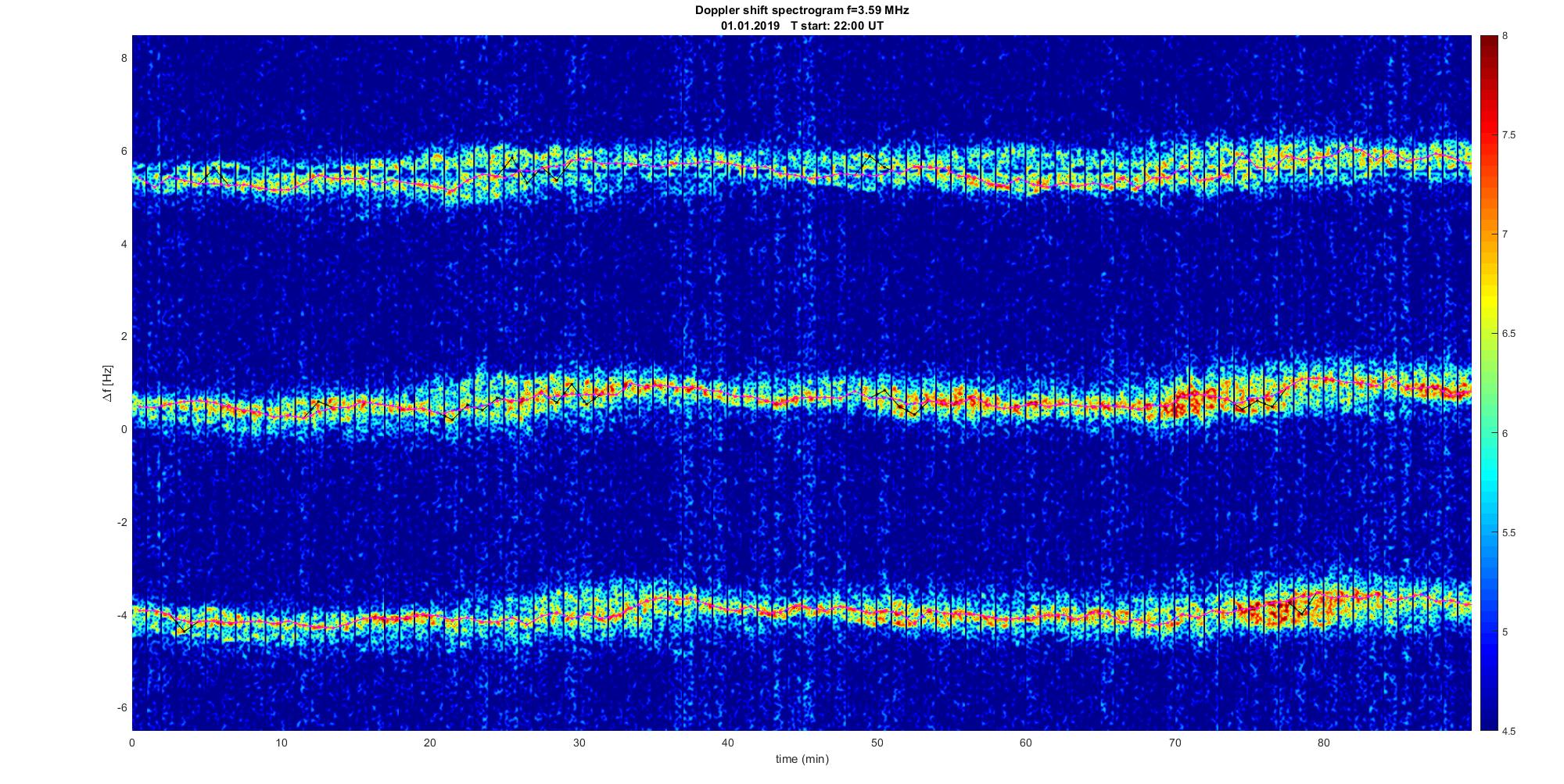Click y-axis tick label "-4"
Viewport: 1564px width, 784px height.
122,615
